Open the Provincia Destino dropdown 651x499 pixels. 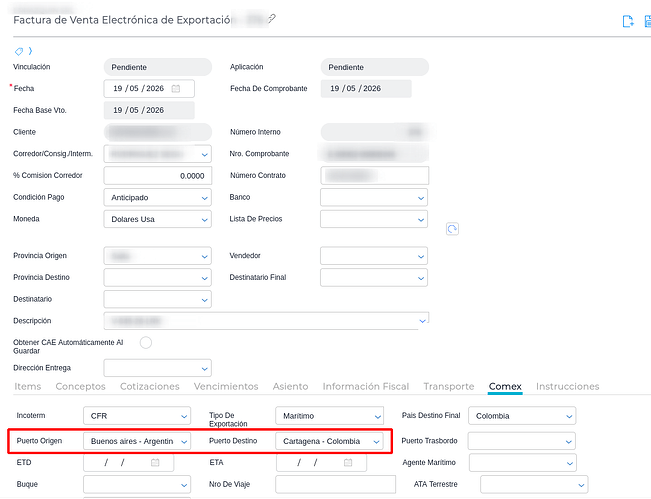tap(157, 278)
